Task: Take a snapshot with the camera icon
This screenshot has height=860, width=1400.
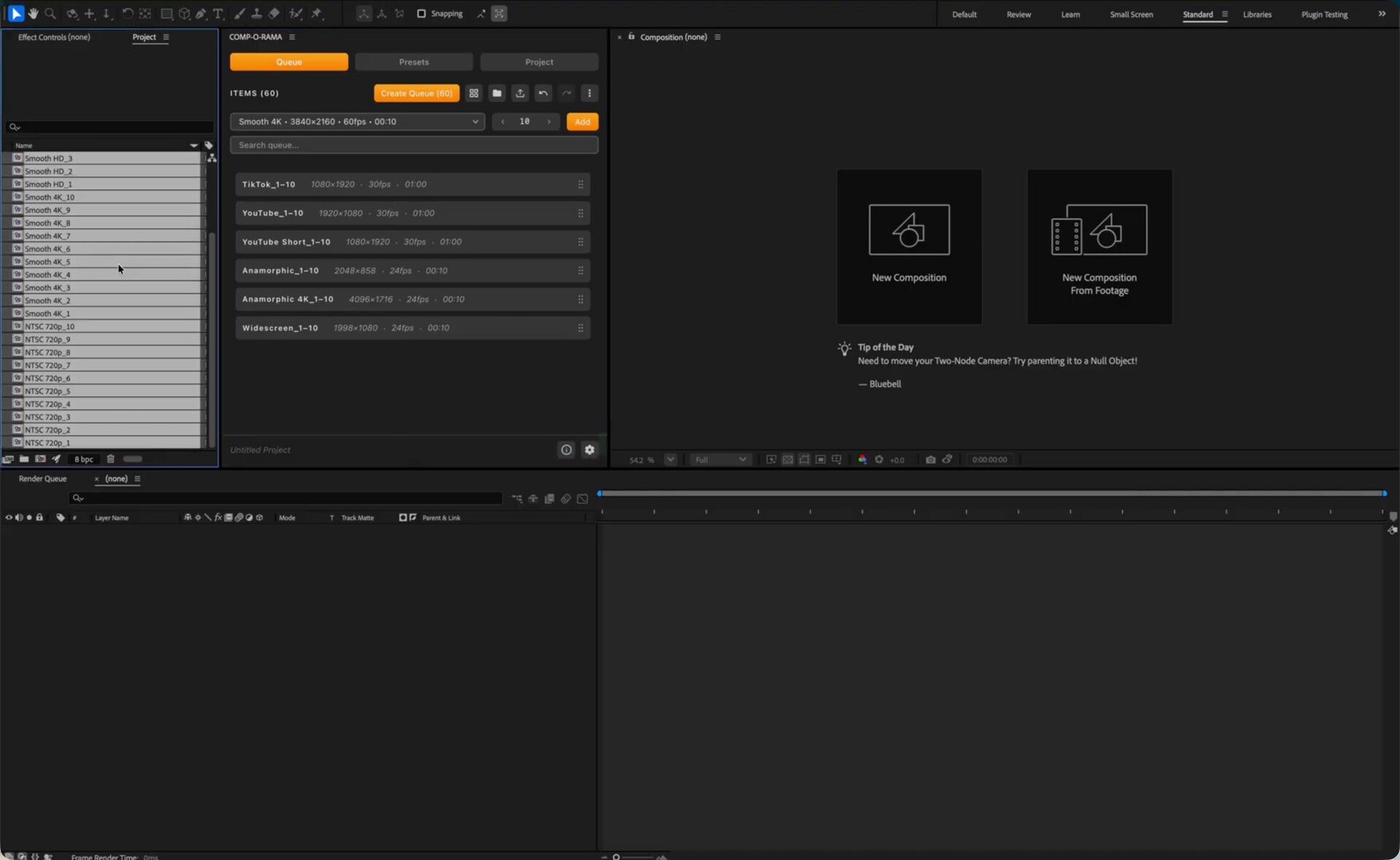Action: point(930,460)
